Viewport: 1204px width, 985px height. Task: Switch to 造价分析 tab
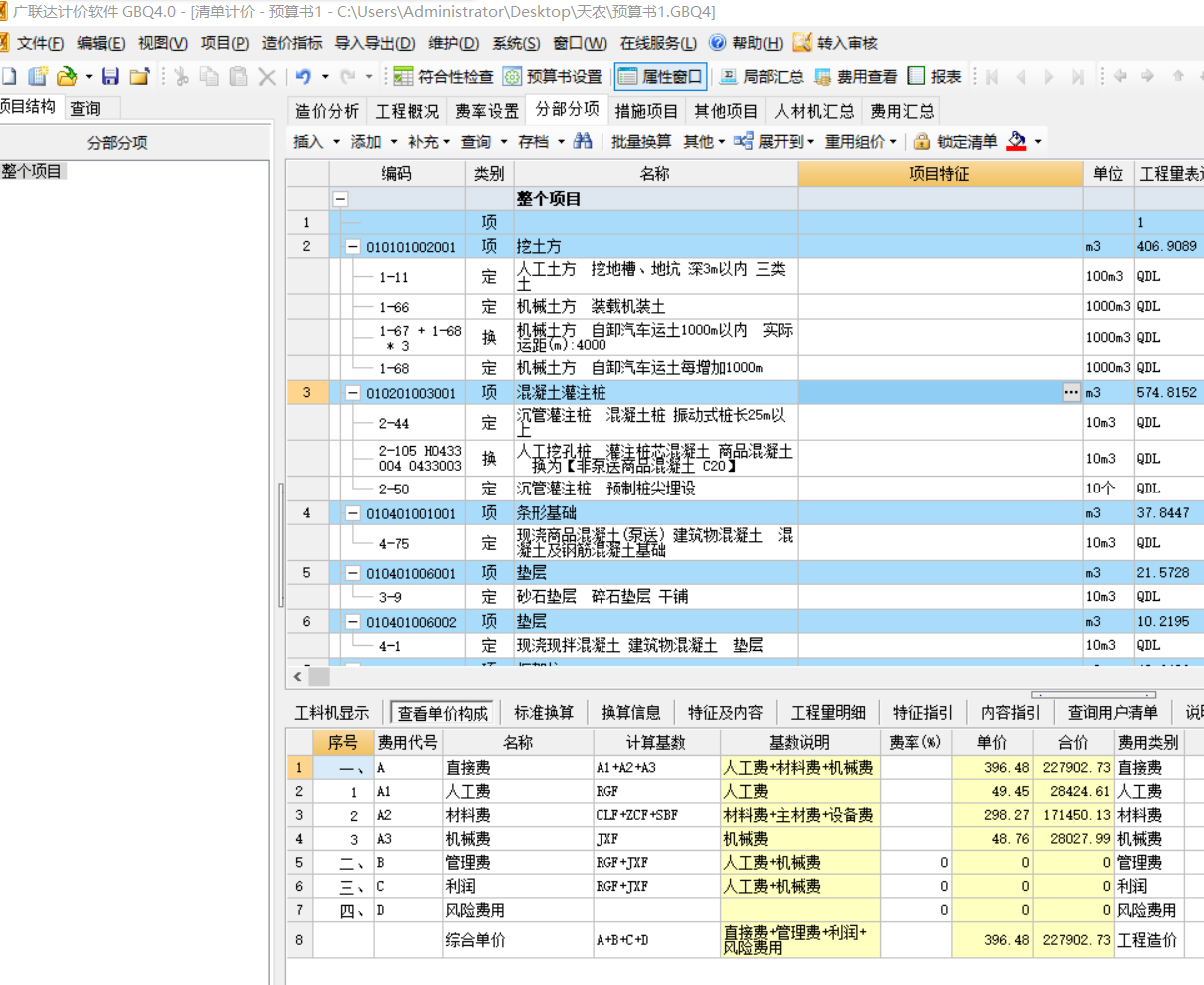click(x=327, y=111)
